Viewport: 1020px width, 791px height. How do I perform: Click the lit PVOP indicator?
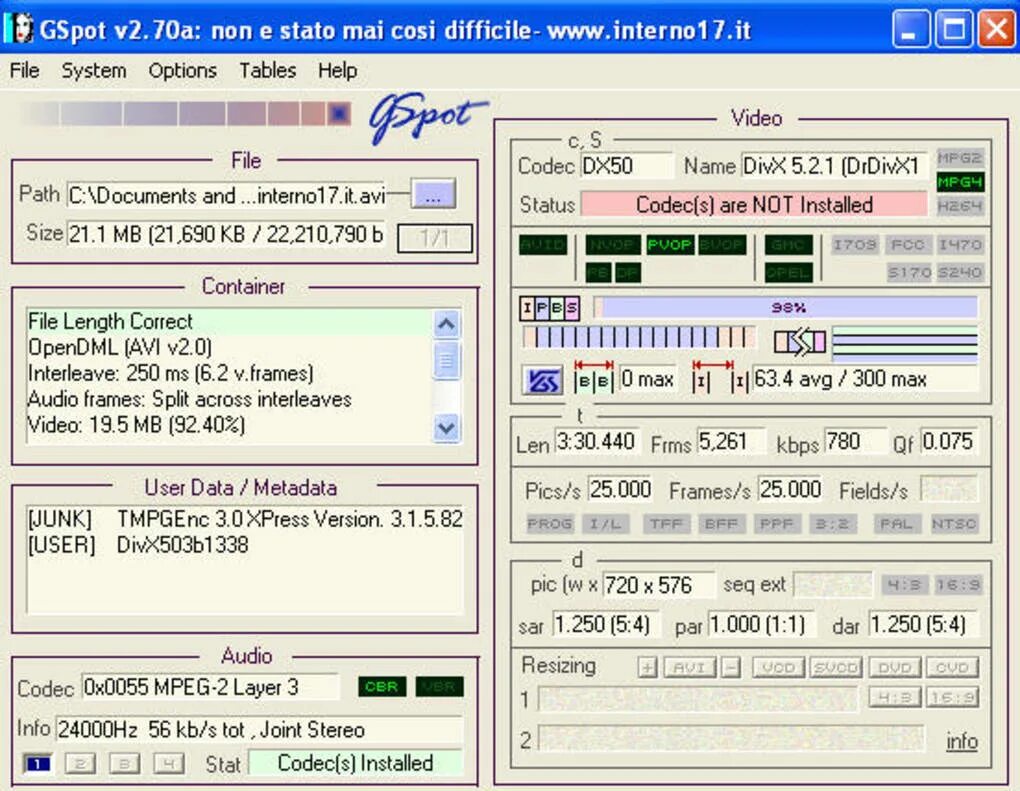670,245
